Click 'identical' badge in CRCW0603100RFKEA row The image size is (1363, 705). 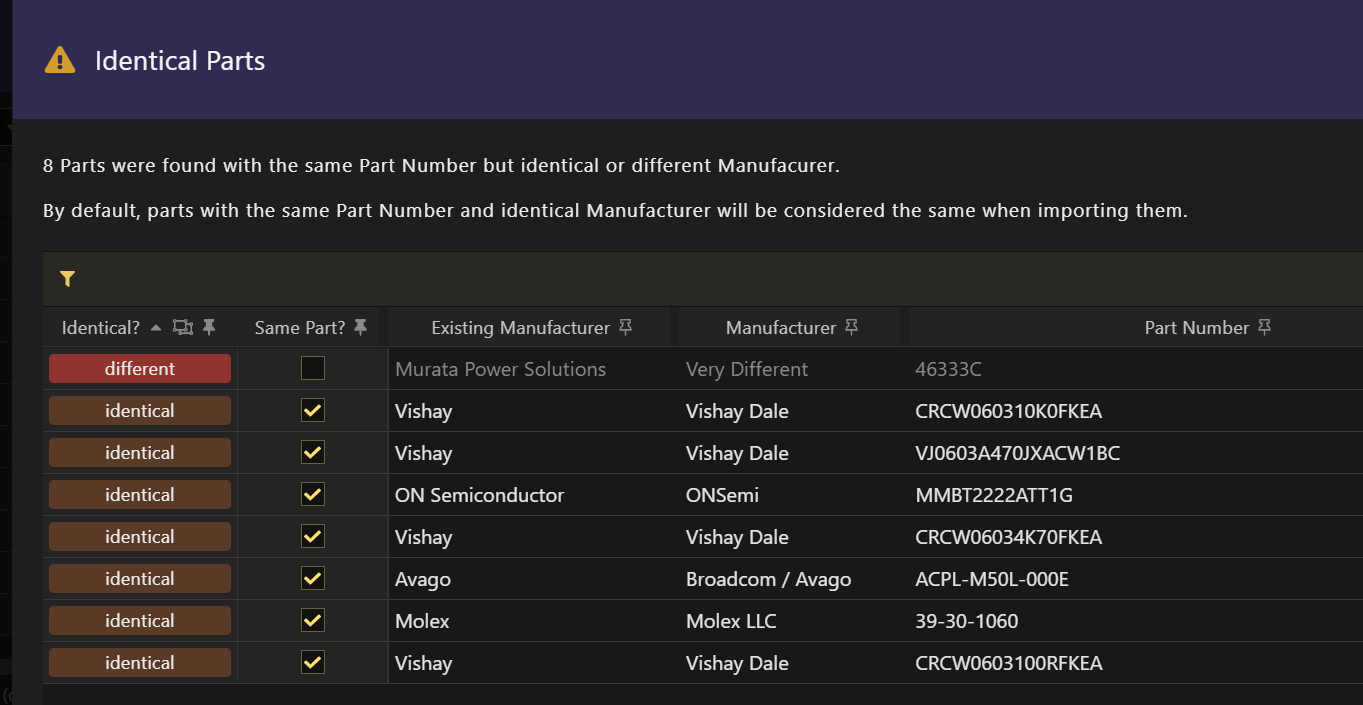click(140, 663)
